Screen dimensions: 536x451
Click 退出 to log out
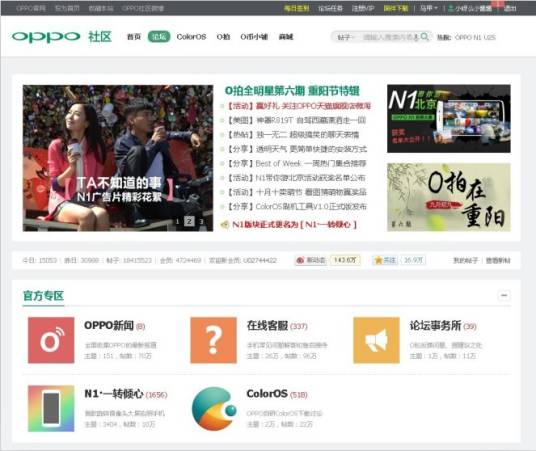click(x=510, y=8)
